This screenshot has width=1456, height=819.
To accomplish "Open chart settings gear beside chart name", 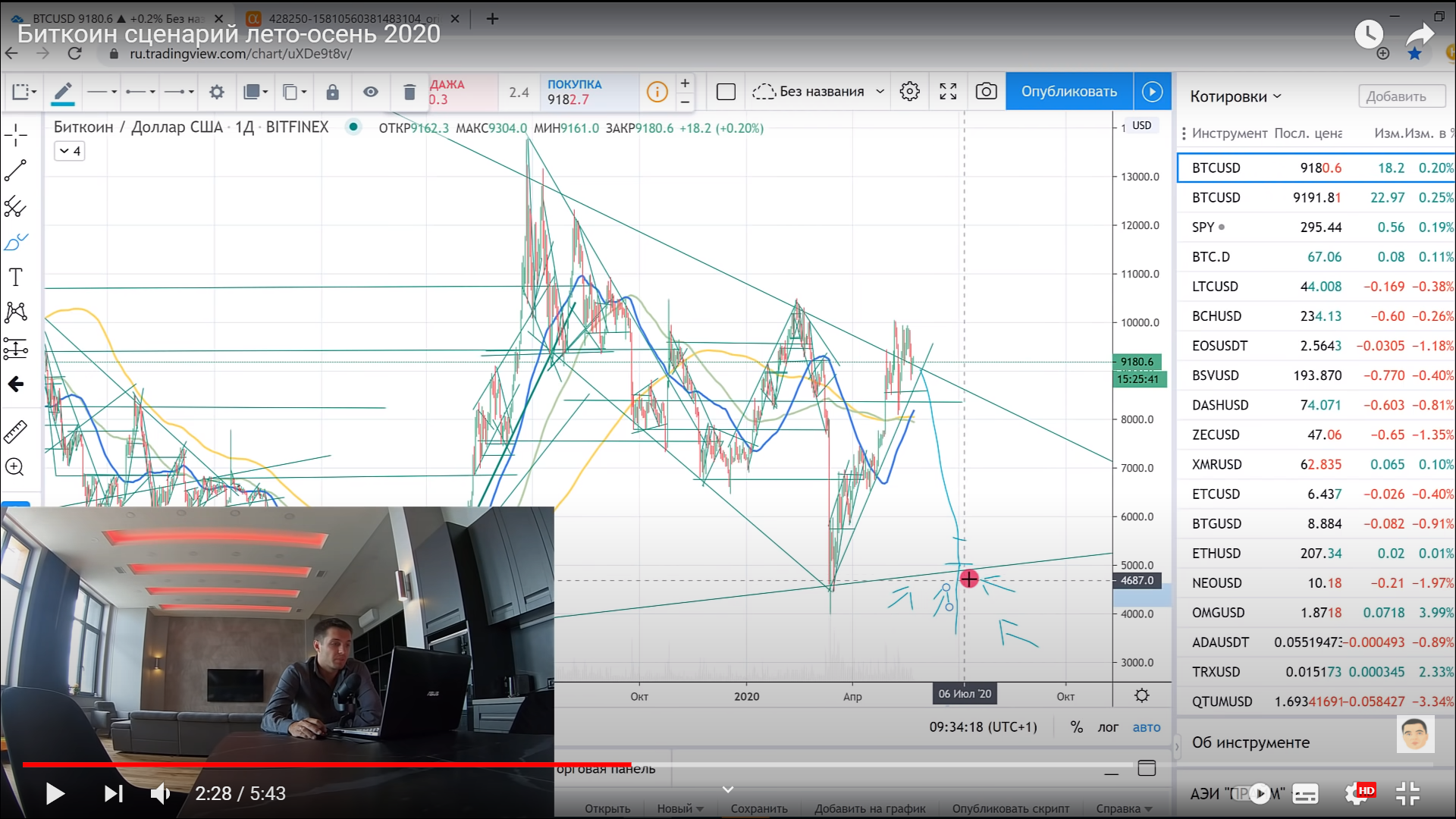I will [x=909, y=92].
